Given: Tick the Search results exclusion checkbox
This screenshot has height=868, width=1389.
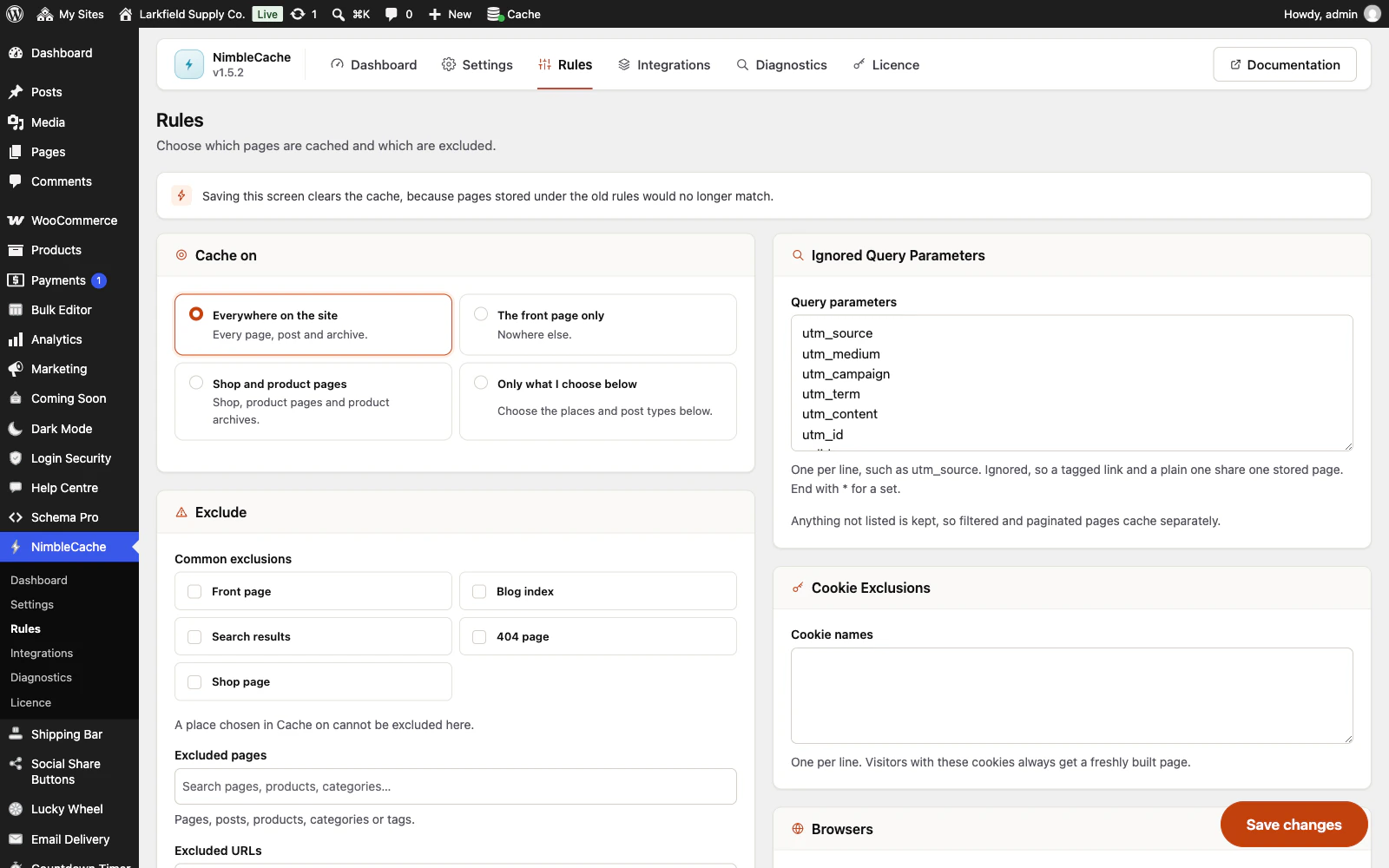Looking at the screenshot, I should pos(194,636).
